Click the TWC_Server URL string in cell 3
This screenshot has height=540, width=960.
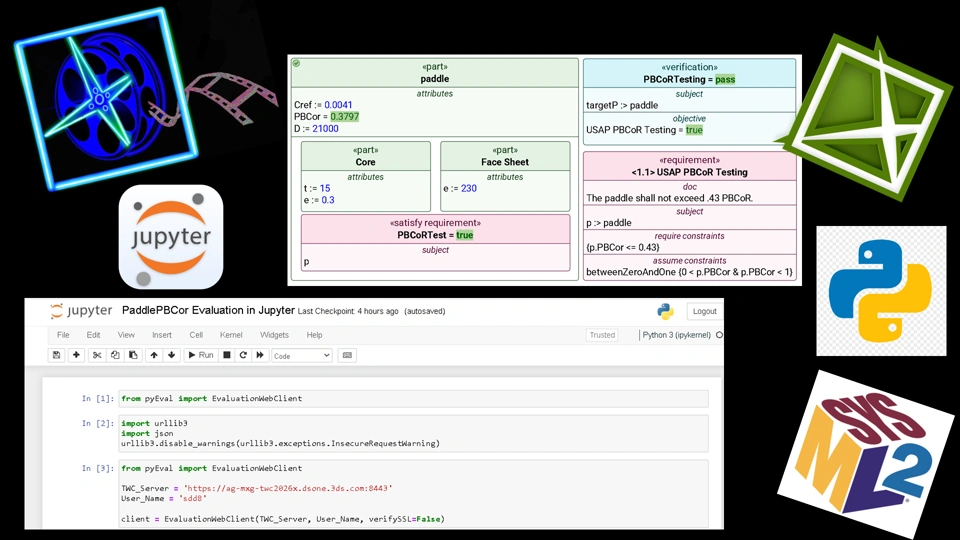288,488
